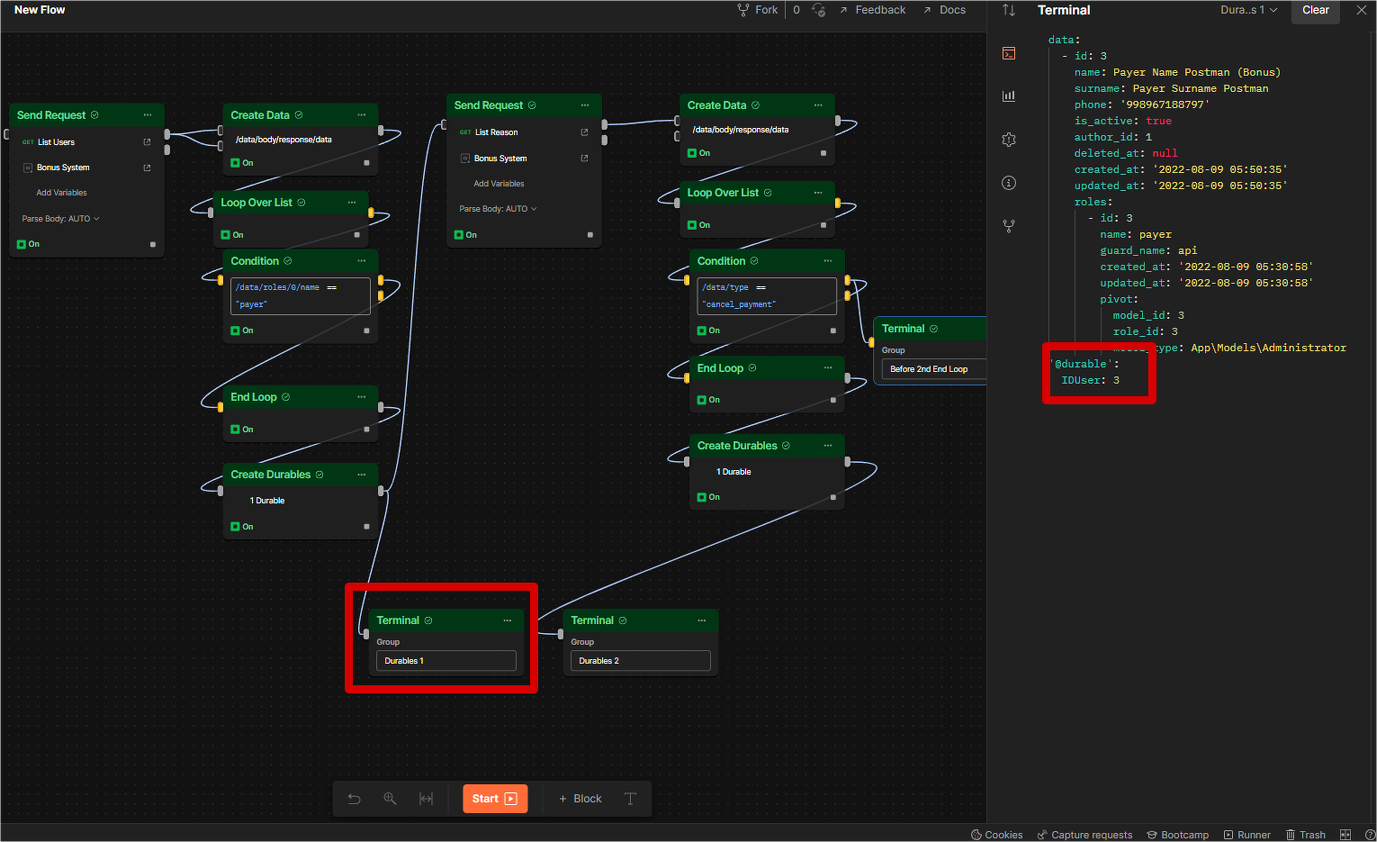Toggle On switch of first Send Request block
Image resolution: width=1377 pixels, height=842 pixels.
tap(28, 244)
